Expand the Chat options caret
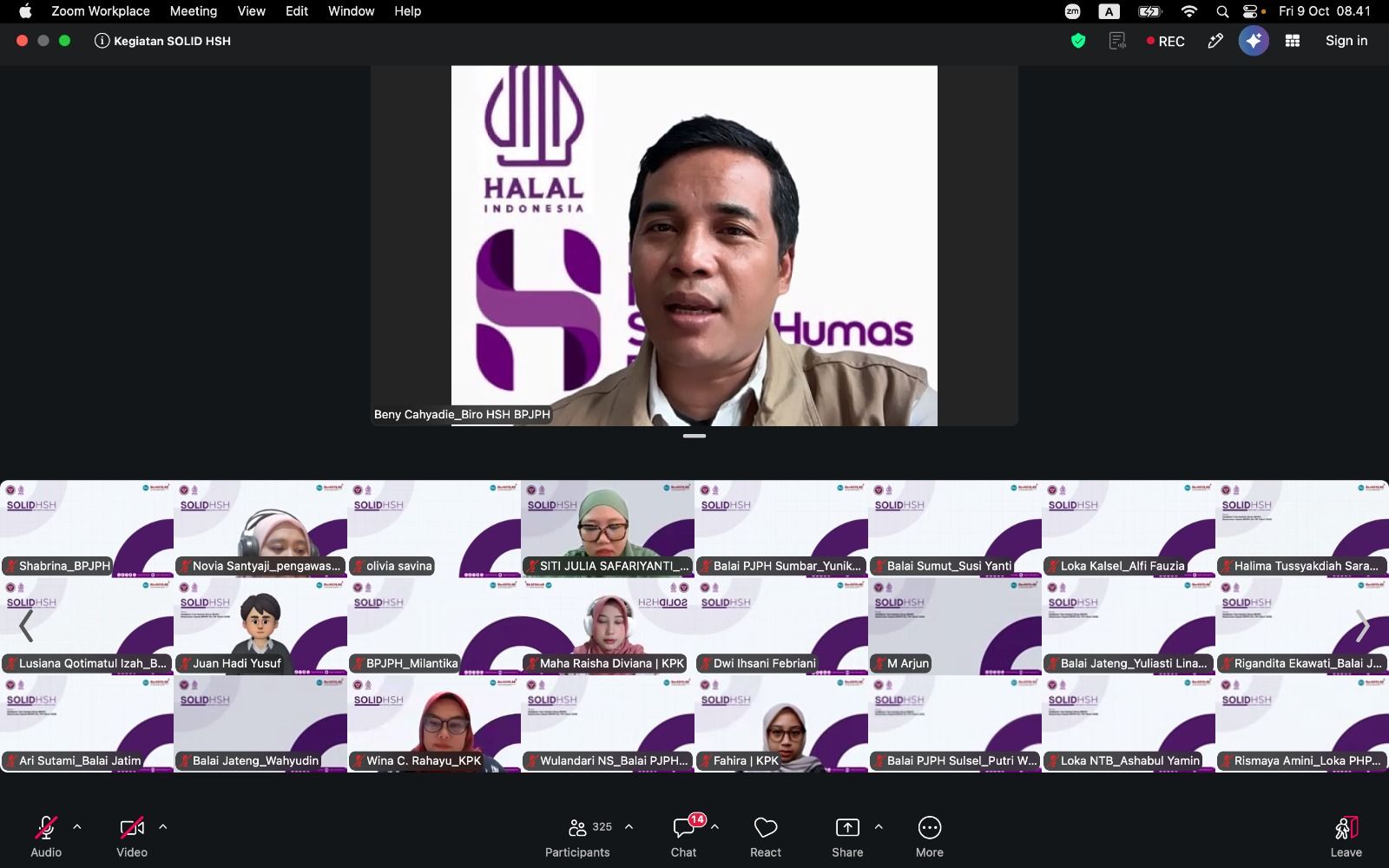 (x=714, y=827)
